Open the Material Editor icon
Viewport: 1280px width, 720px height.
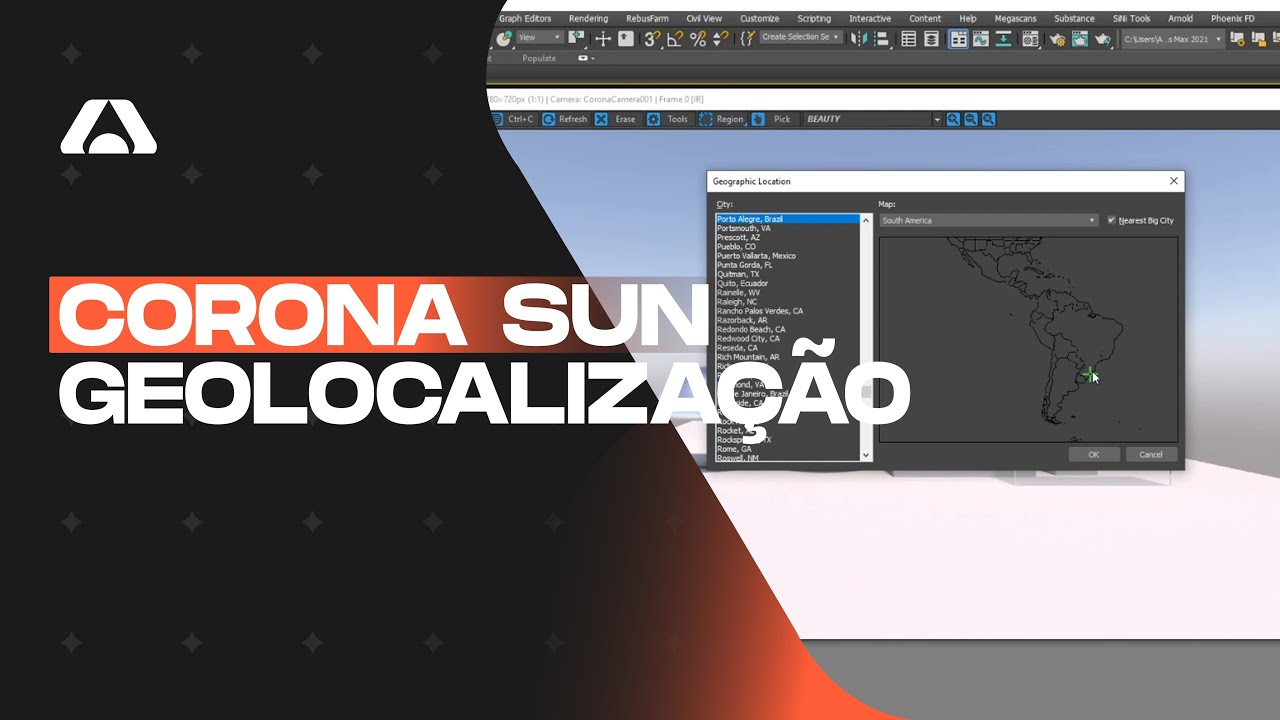pos(1031,39)
